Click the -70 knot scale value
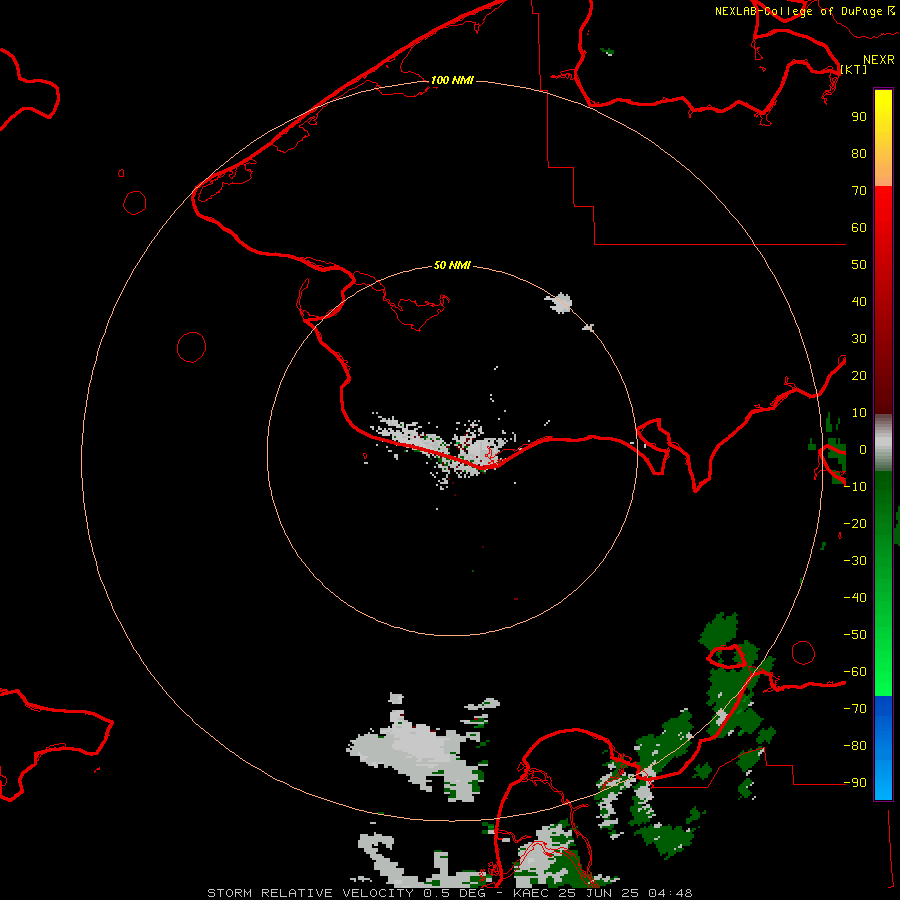This screenshot has width=900, height=900. [855, 709]
